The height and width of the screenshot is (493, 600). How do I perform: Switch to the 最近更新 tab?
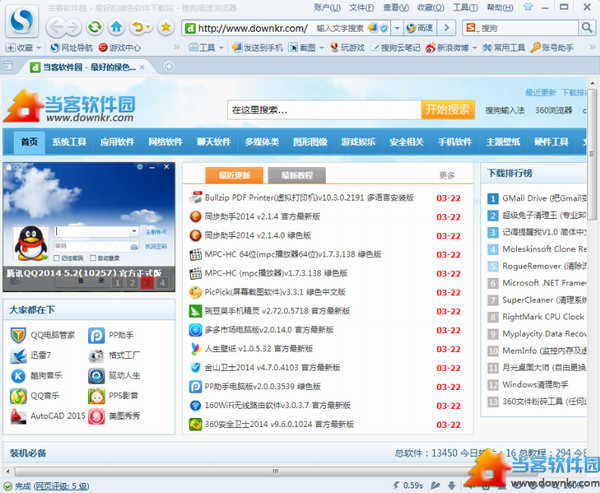pos(234,175)
